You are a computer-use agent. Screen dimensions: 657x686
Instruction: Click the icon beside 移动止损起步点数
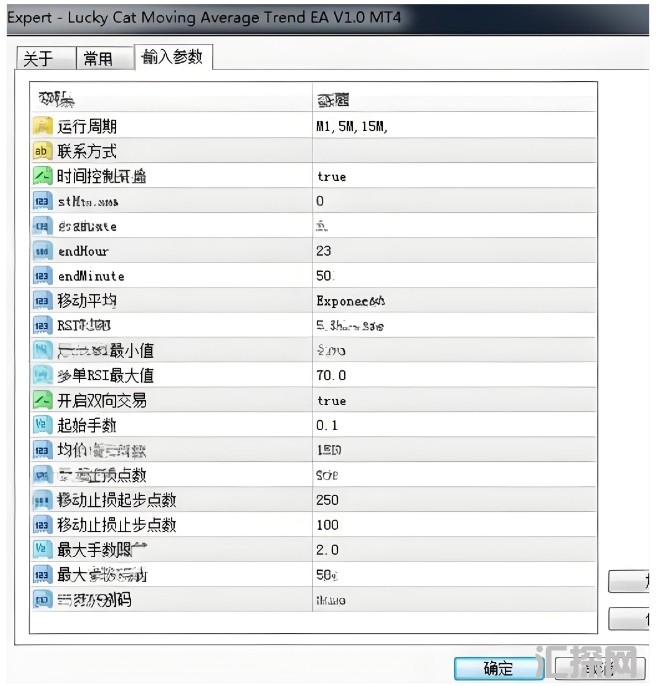[42, 500]
